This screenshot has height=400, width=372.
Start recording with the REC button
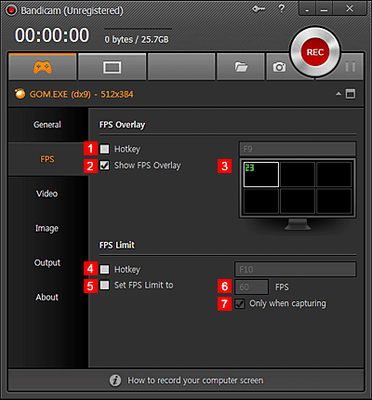pos(315,52)
